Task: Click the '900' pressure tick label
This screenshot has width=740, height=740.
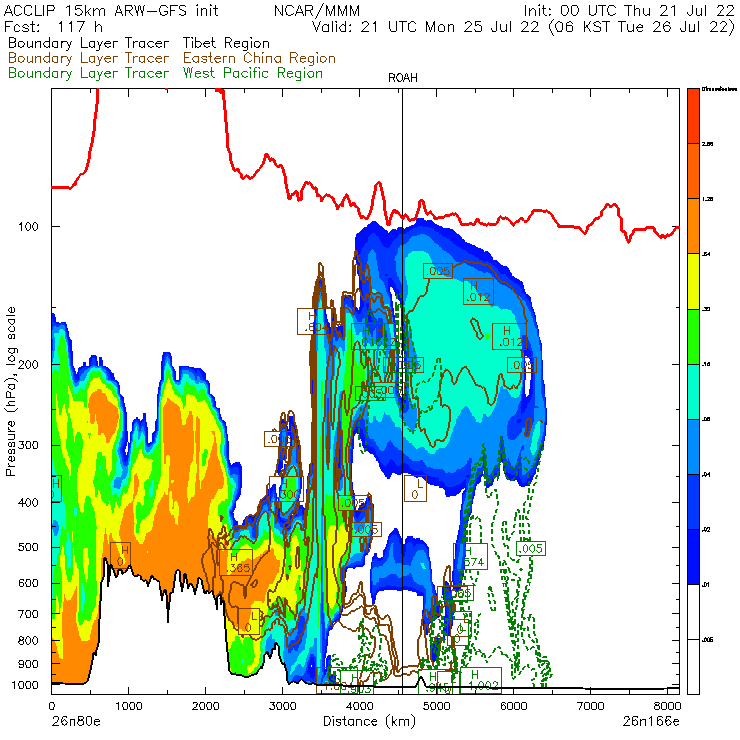Action: pyautogui.click(x=28, y=664)
